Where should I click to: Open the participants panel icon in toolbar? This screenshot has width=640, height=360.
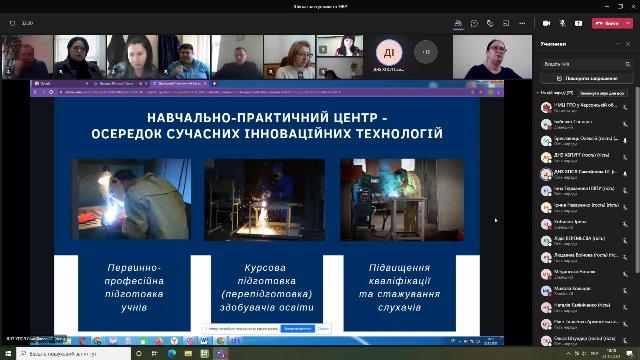pos(458,23)
